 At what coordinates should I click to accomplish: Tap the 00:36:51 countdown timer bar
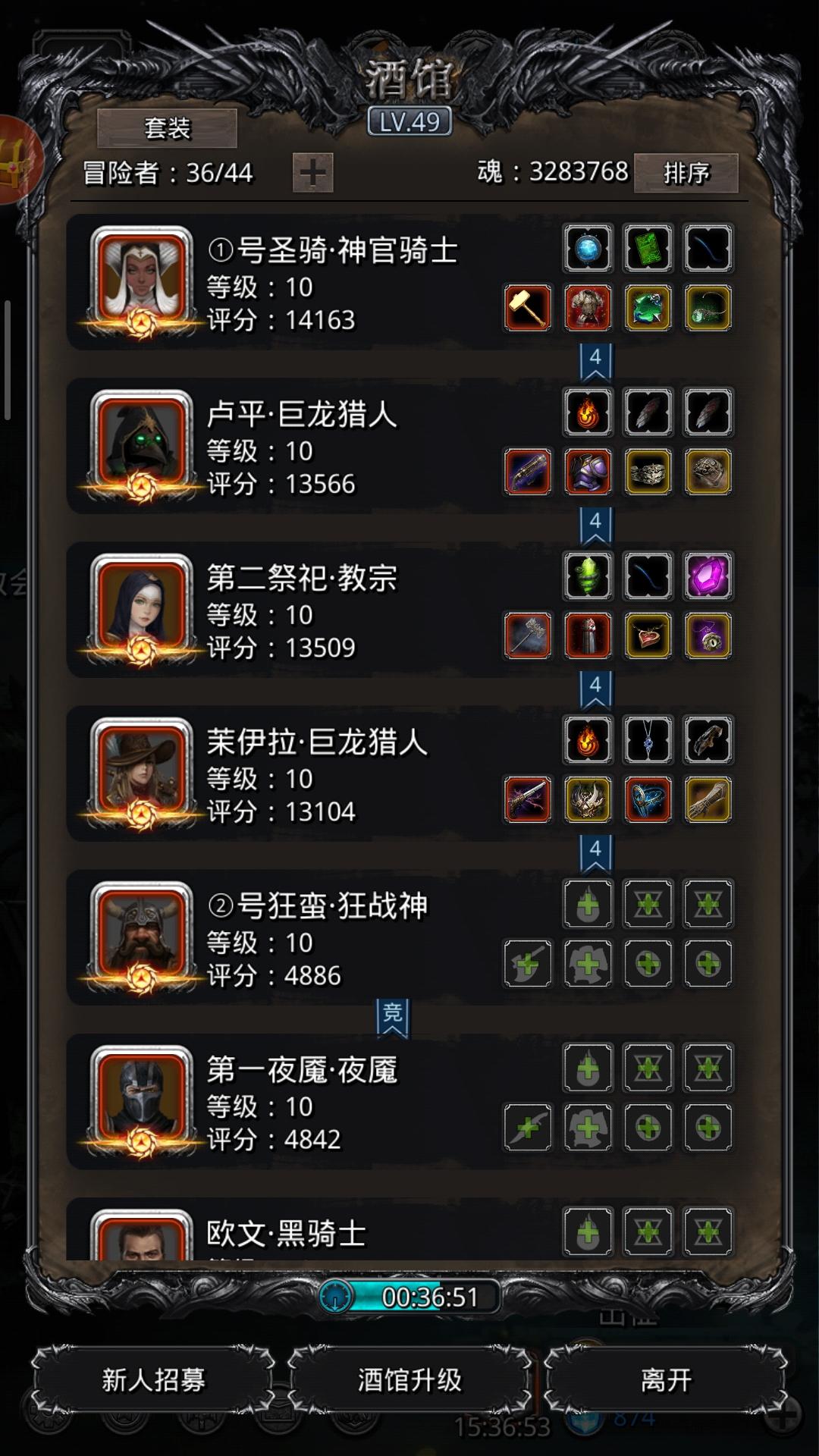pos(409,1296)
